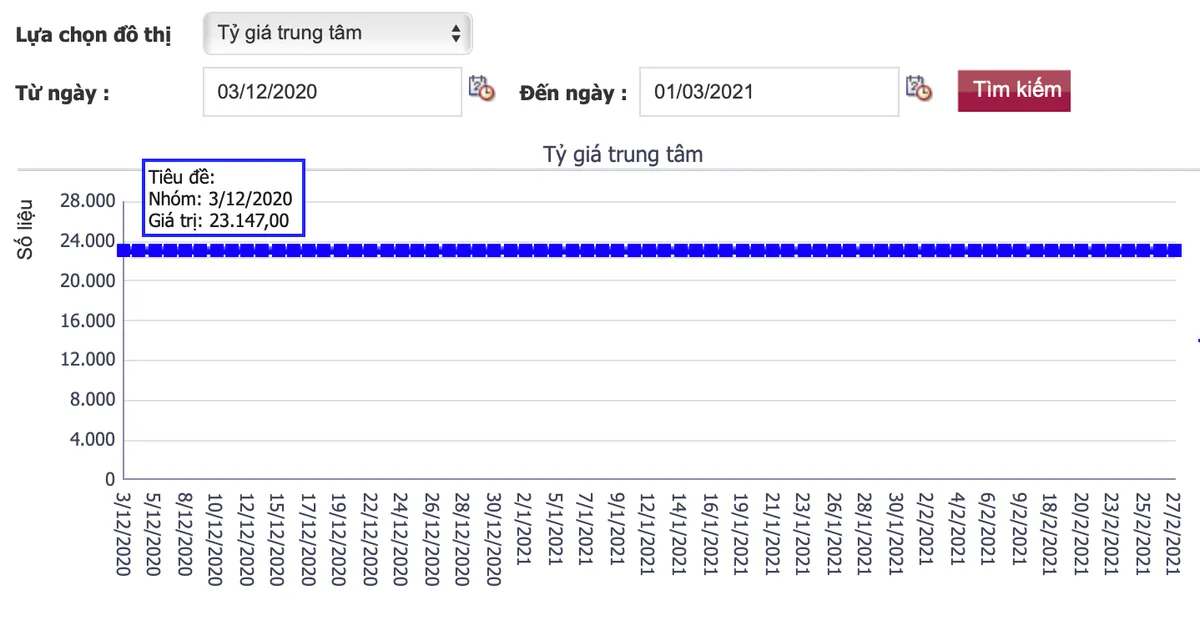Click the Lựa chọn đồ thị label
1200x626 pixels.
[x=93, y=34]
